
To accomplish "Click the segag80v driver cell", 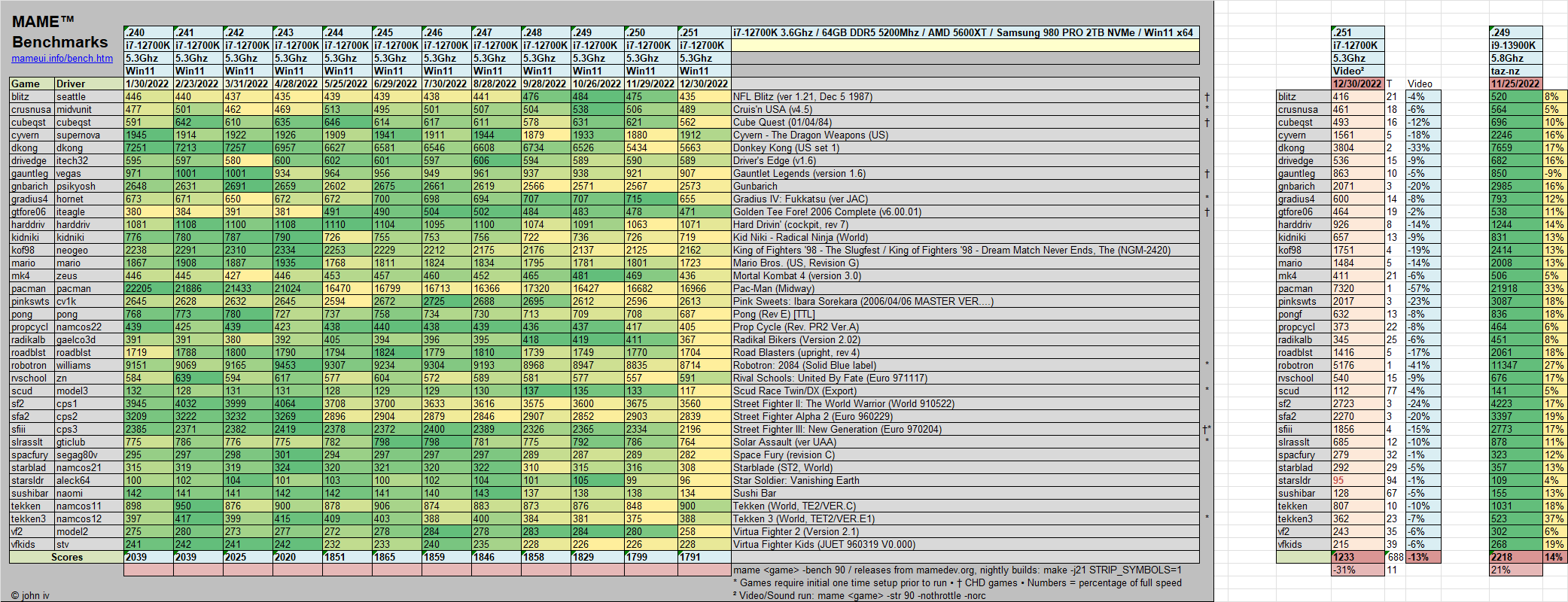I will point(89,455).
